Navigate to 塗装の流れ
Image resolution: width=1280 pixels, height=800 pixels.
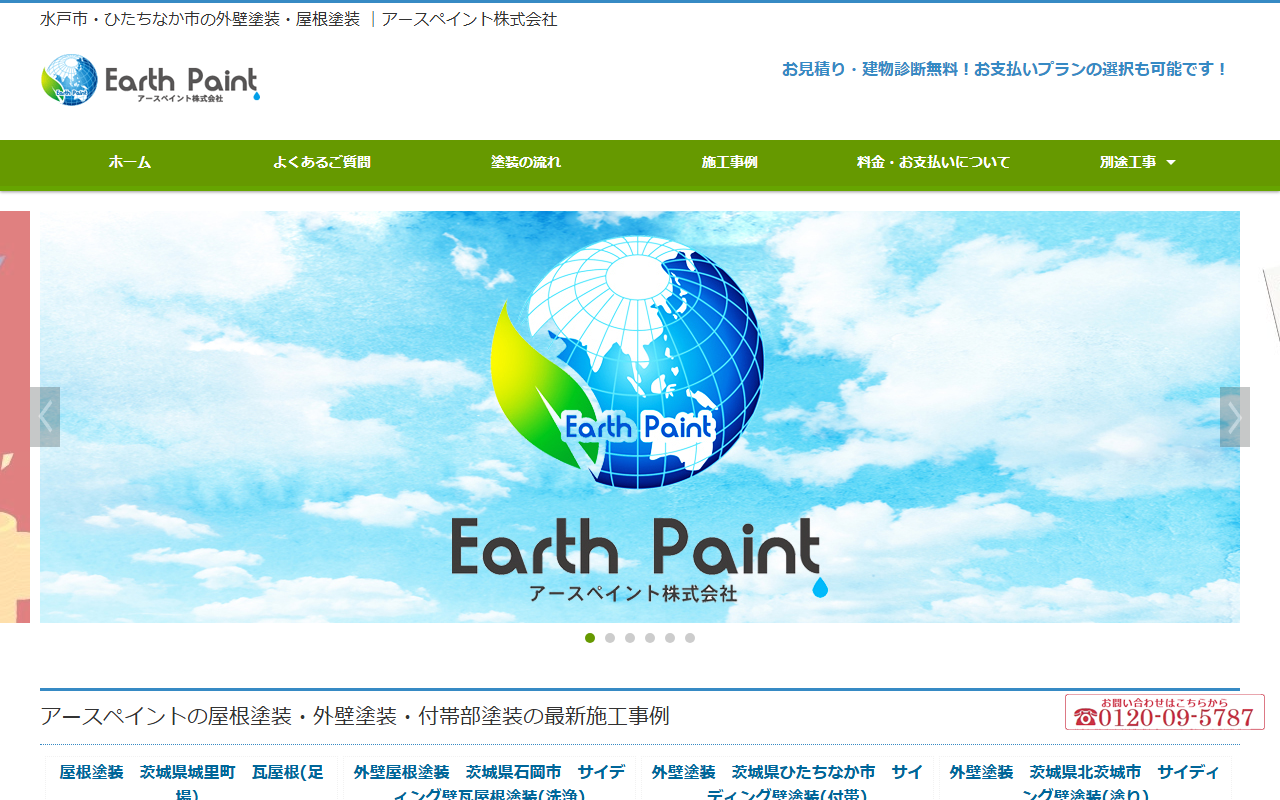(x=526, y=162)
